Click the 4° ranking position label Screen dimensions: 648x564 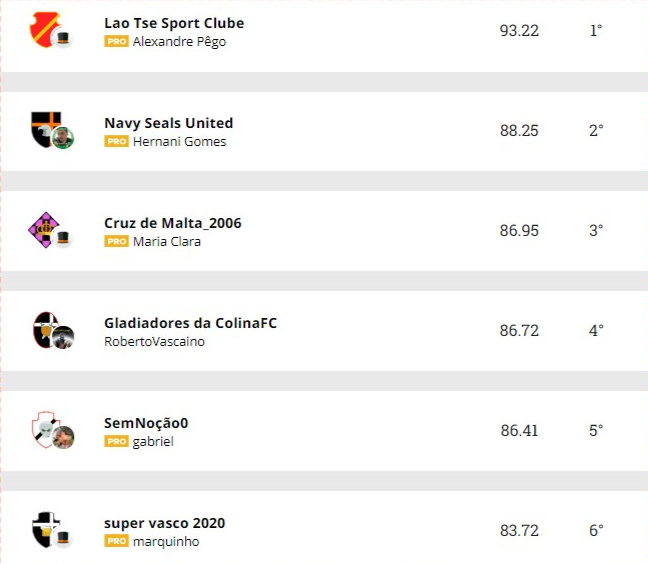click(596, 331)
